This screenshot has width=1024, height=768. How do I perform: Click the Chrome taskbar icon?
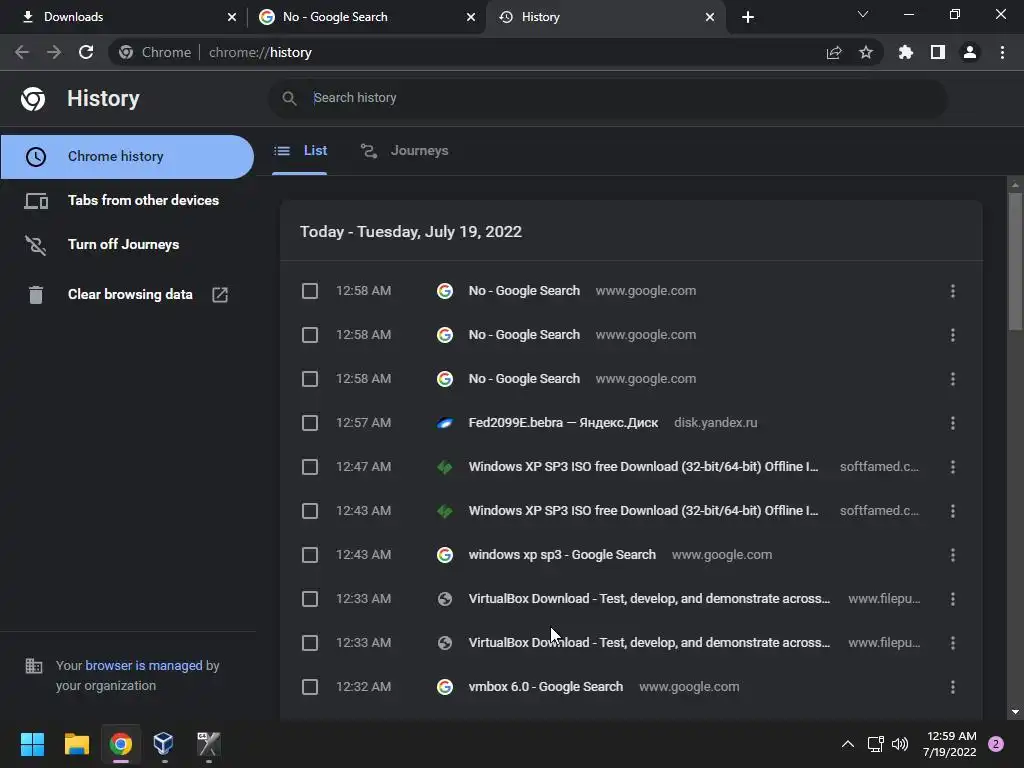(x=121, y=744)
